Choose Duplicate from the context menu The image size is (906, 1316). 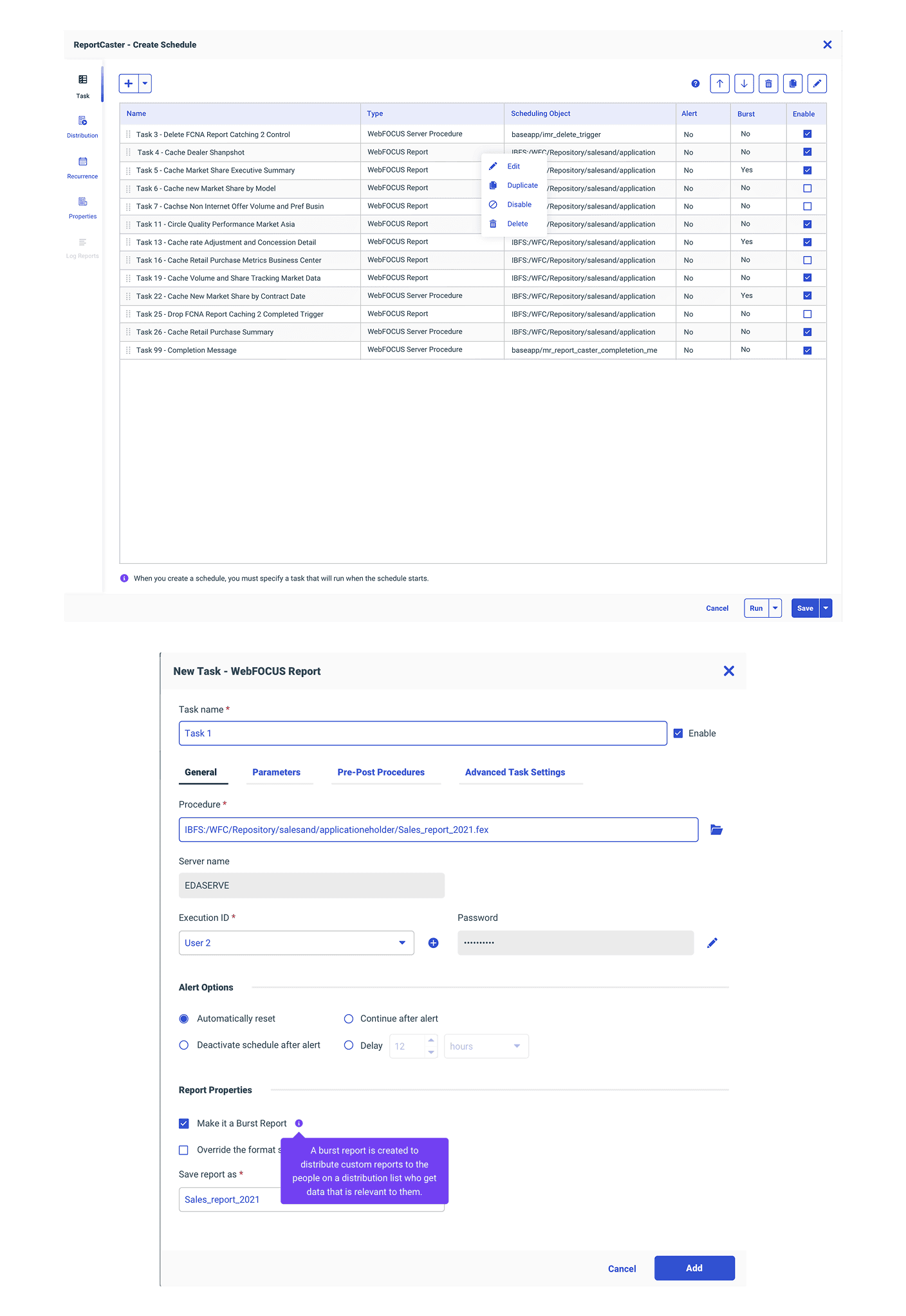click(522, 185)
